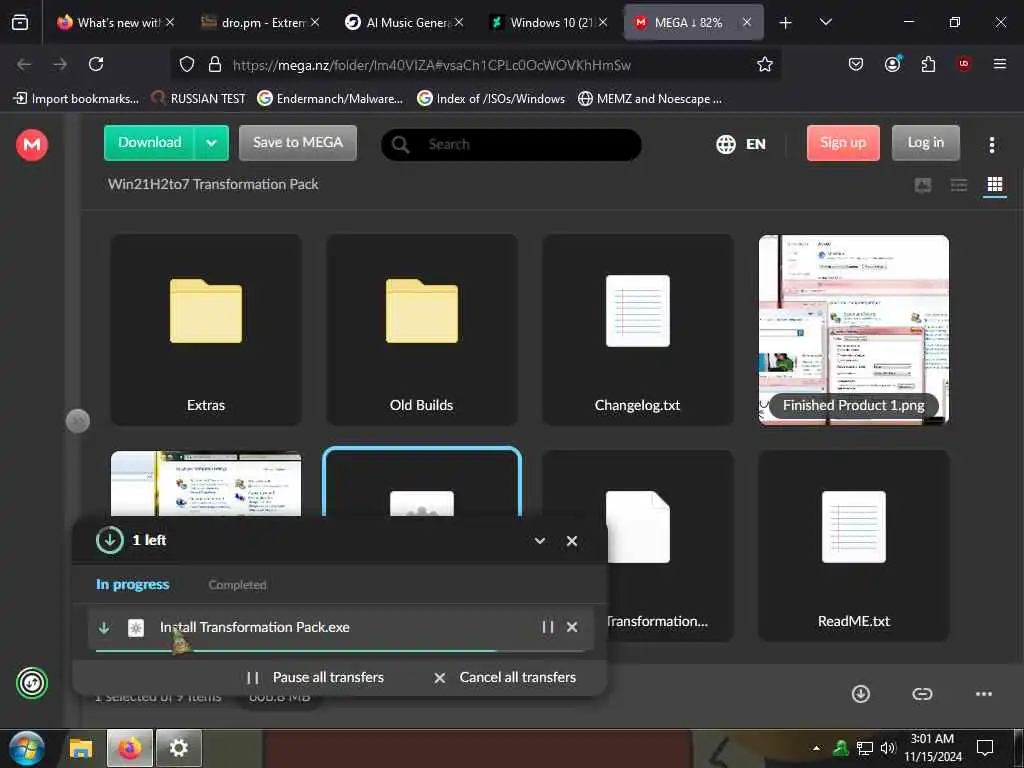Image resolution: width=1024 pixels, height=768 pixels.
Task: Click the MEGA logo icon
Action: coord(32,144)
